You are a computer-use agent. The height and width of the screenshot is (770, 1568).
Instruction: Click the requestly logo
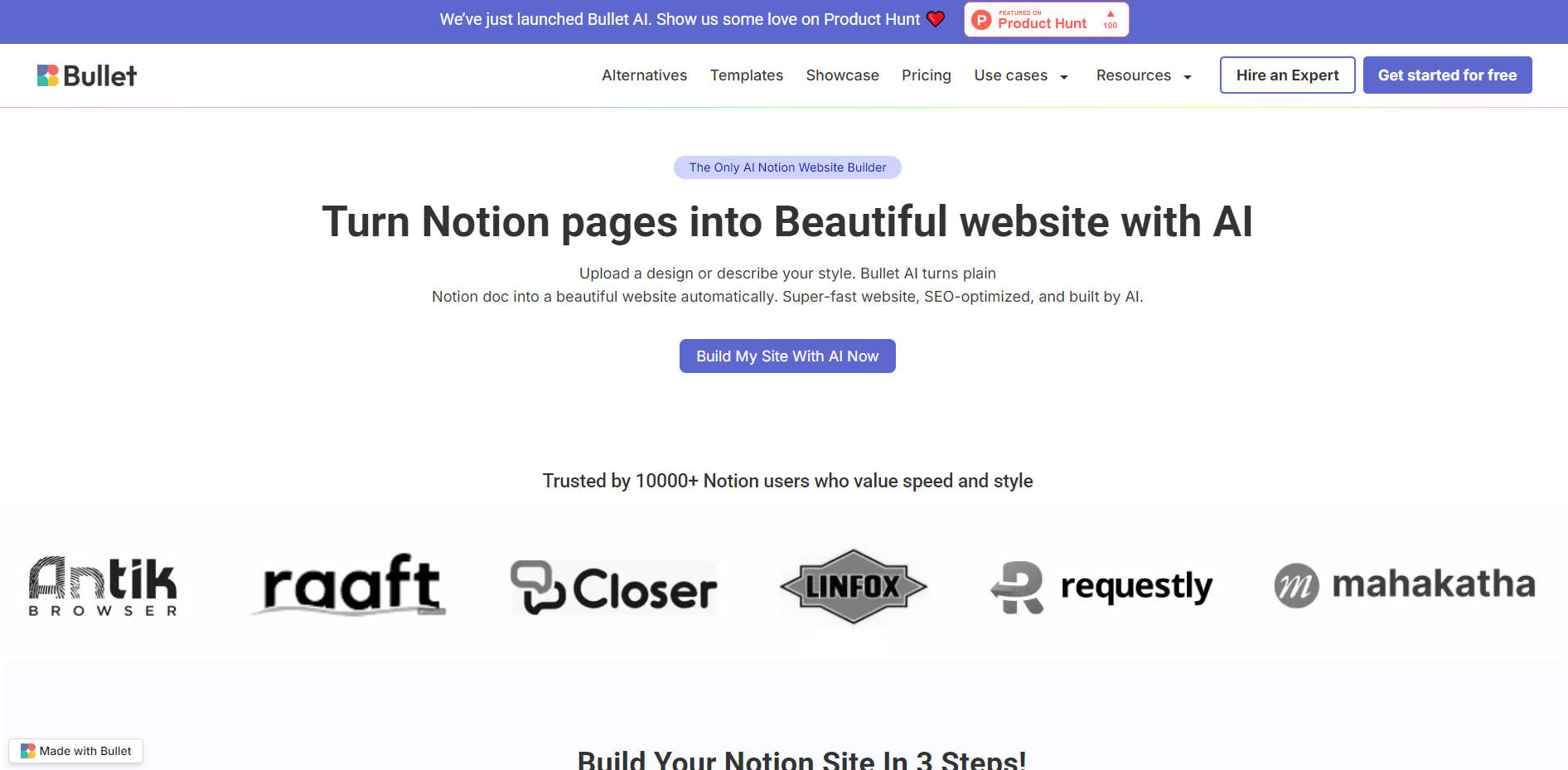tap(1101, 586)
